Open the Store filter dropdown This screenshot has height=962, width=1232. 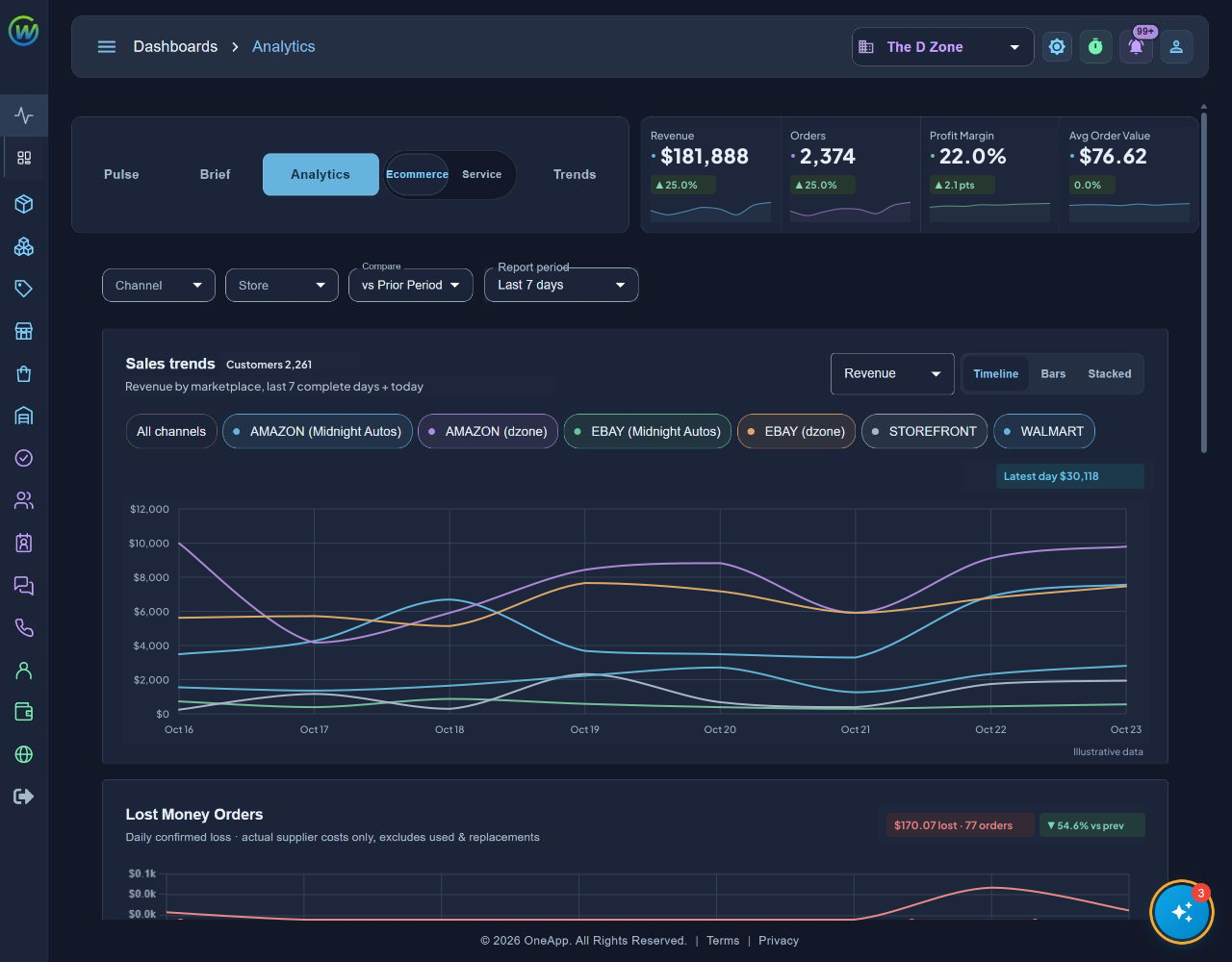(282, 285)
